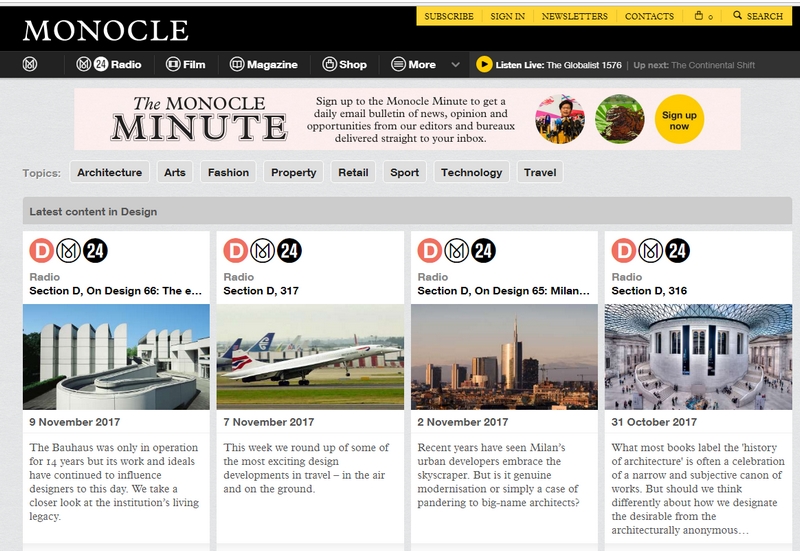Image resolution: width=800 pixels, height=551 pixels.
Task: Click the M logo icon on On Design 65 card
Action: [457, 251]
